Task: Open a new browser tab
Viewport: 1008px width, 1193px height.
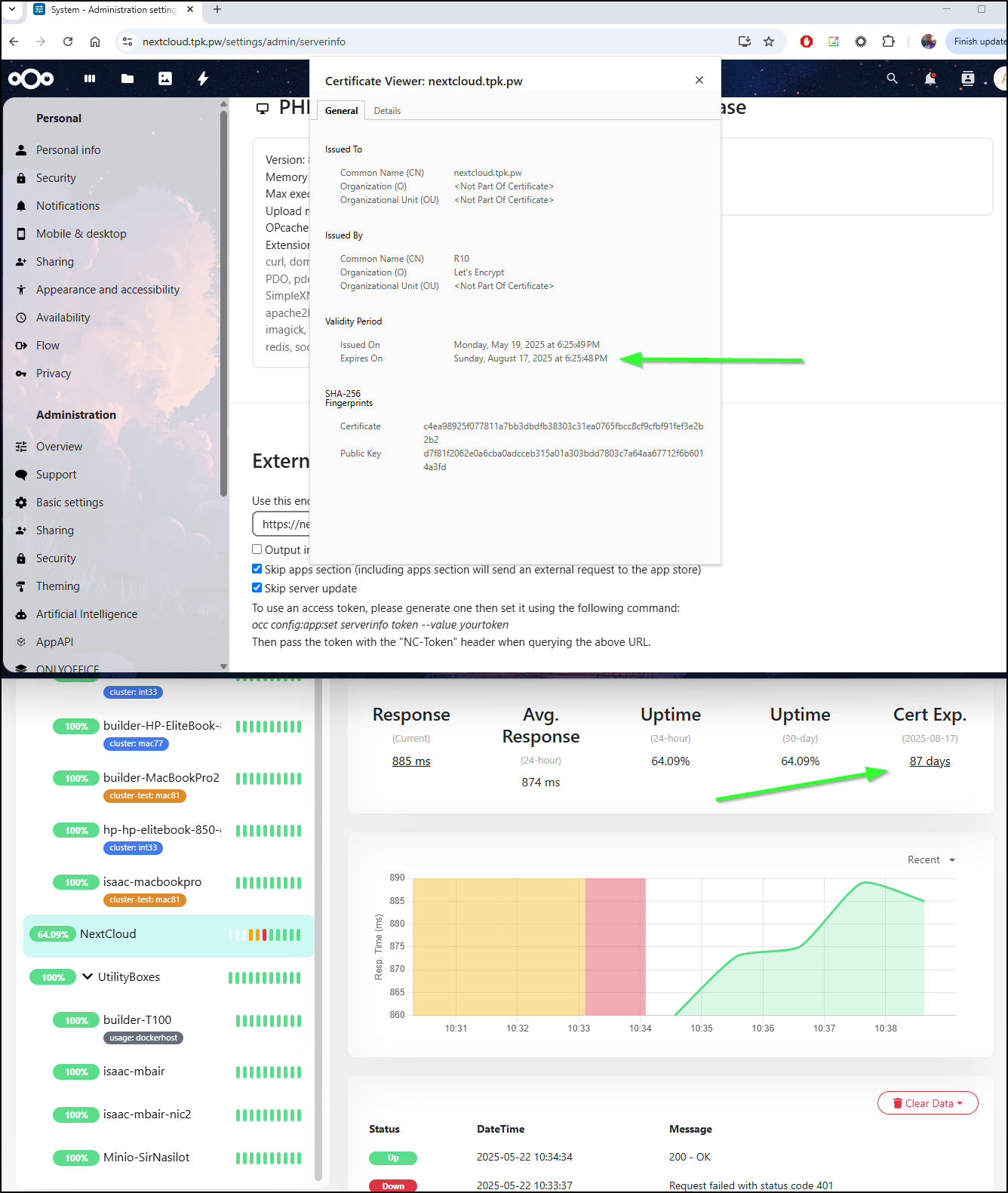Action: [x=217, y=9]
